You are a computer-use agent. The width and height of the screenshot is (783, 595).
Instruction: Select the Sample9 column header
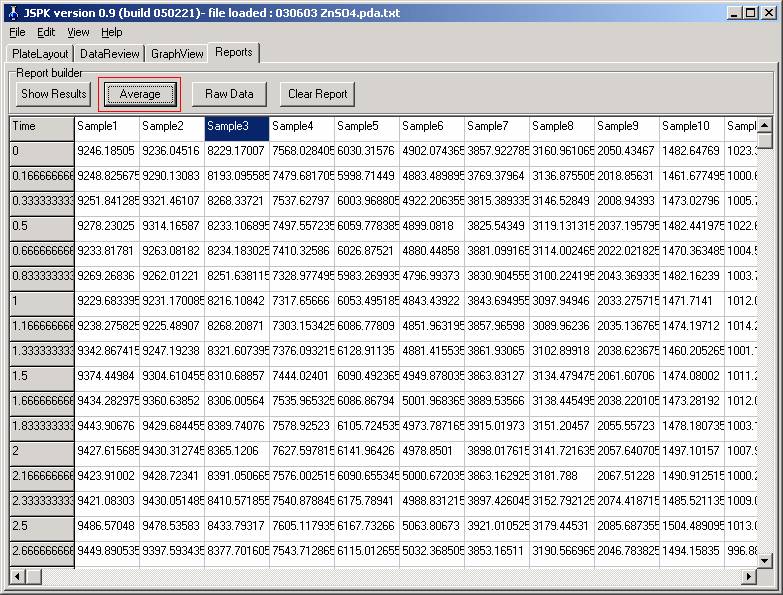tap(626, 129)
